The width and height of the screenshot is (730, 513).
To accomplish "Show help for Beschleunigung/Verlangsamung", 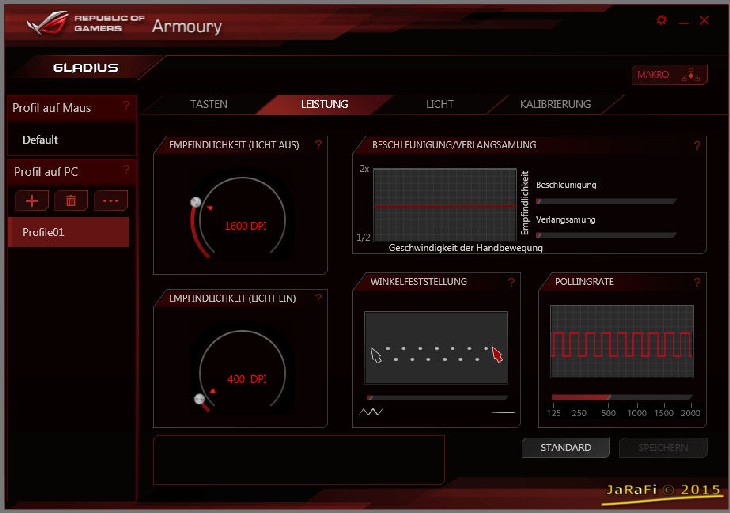I will (697, 145).
